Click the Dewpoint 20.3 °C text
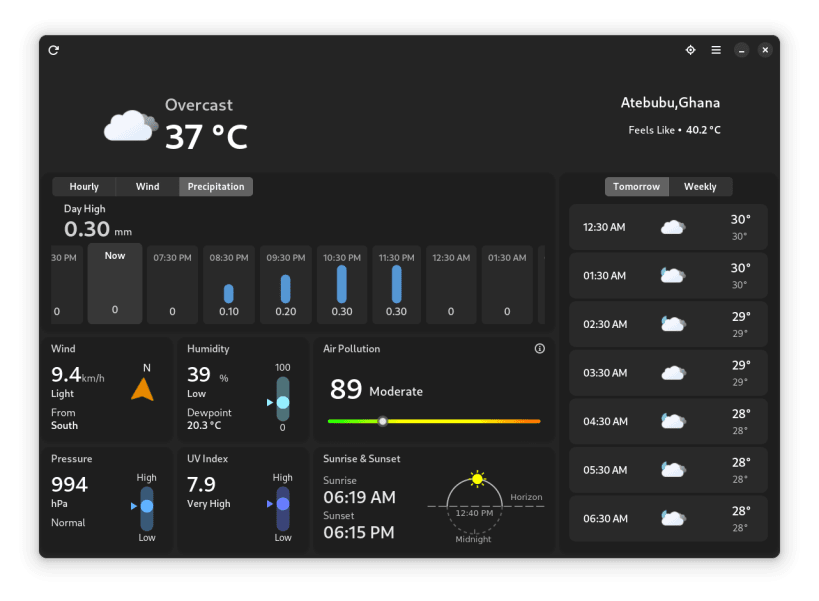This screenshot has width=819, height=601. pos(209,419)
